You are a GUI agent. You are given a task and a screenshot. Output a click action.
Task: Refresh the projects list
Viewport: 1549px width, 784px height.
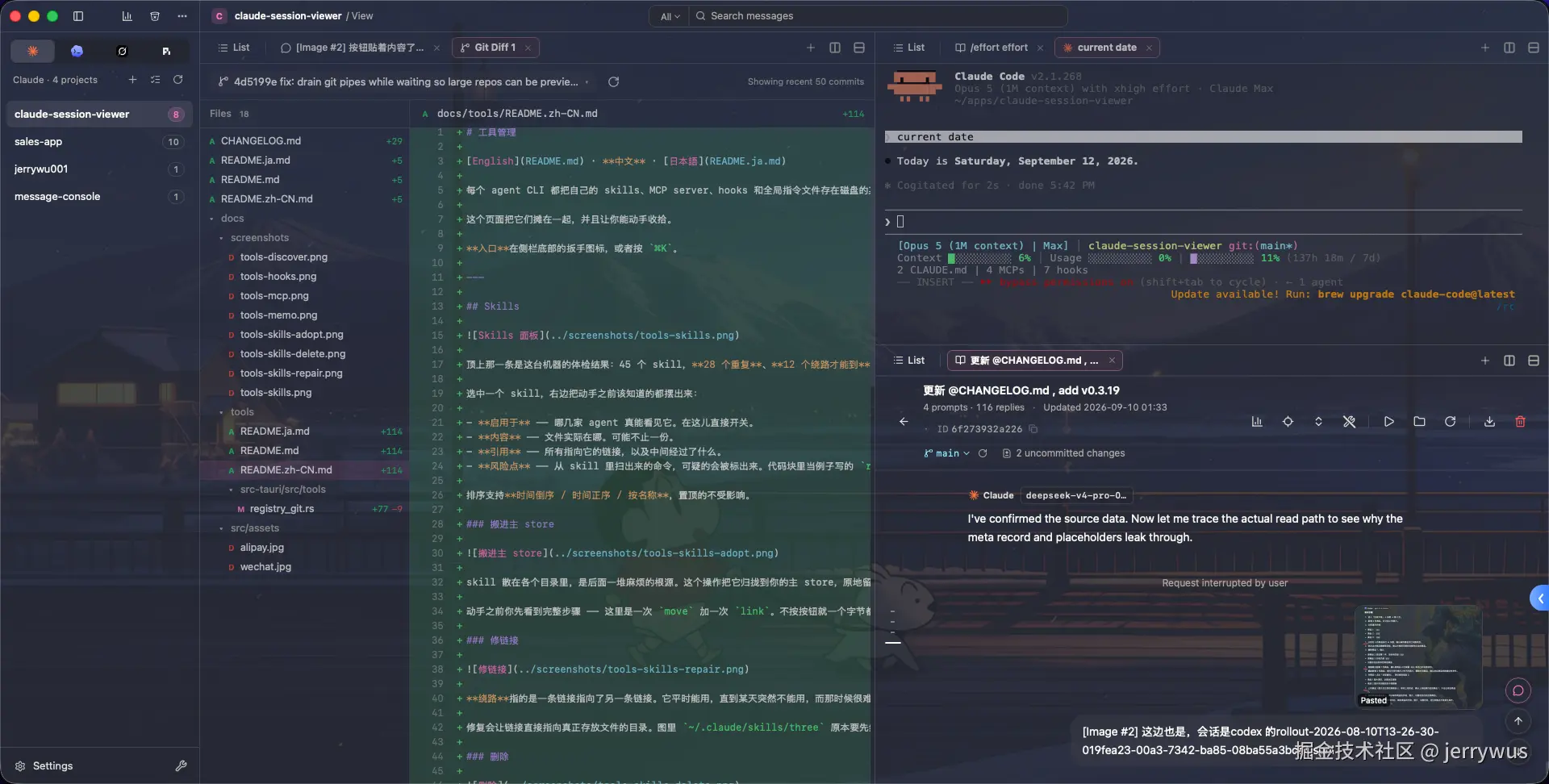tap(178, 80)
